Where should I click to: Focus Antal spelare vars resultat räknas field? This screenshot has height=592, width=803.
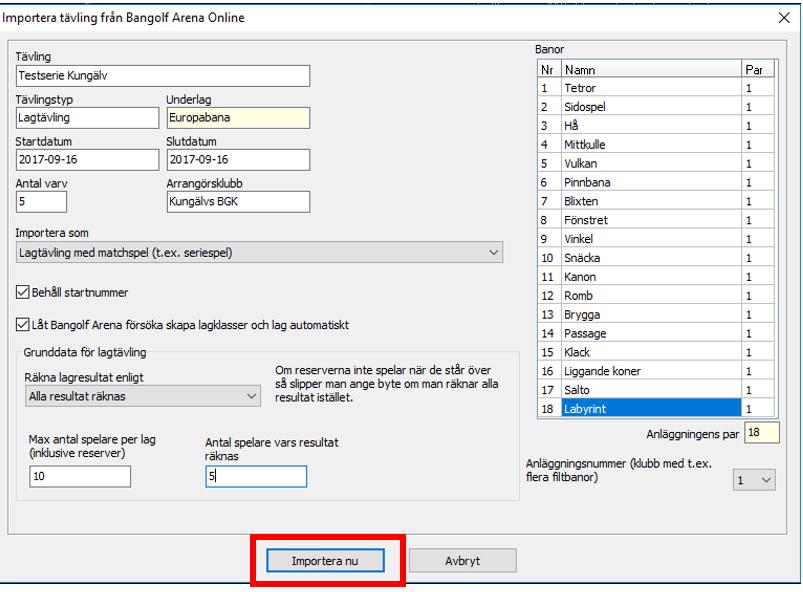[x=256, y=476]
